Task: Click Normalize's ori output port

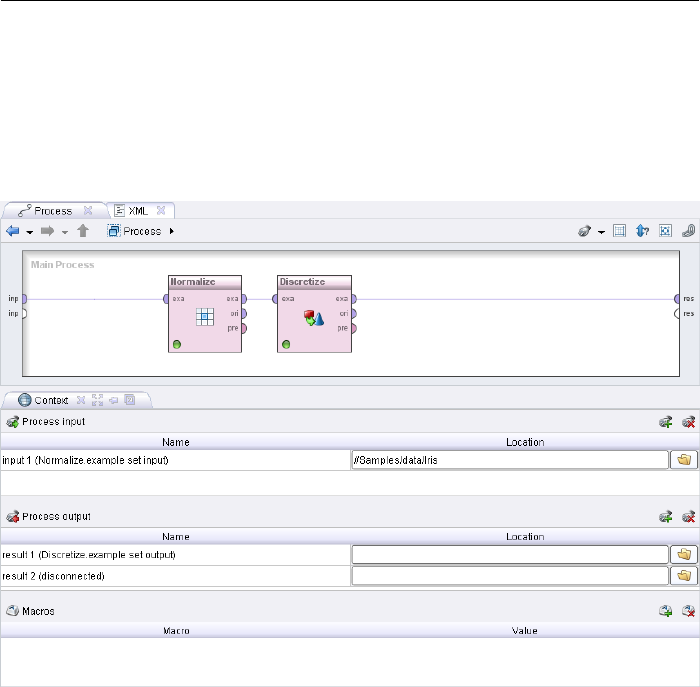Action: pos(244,313)
